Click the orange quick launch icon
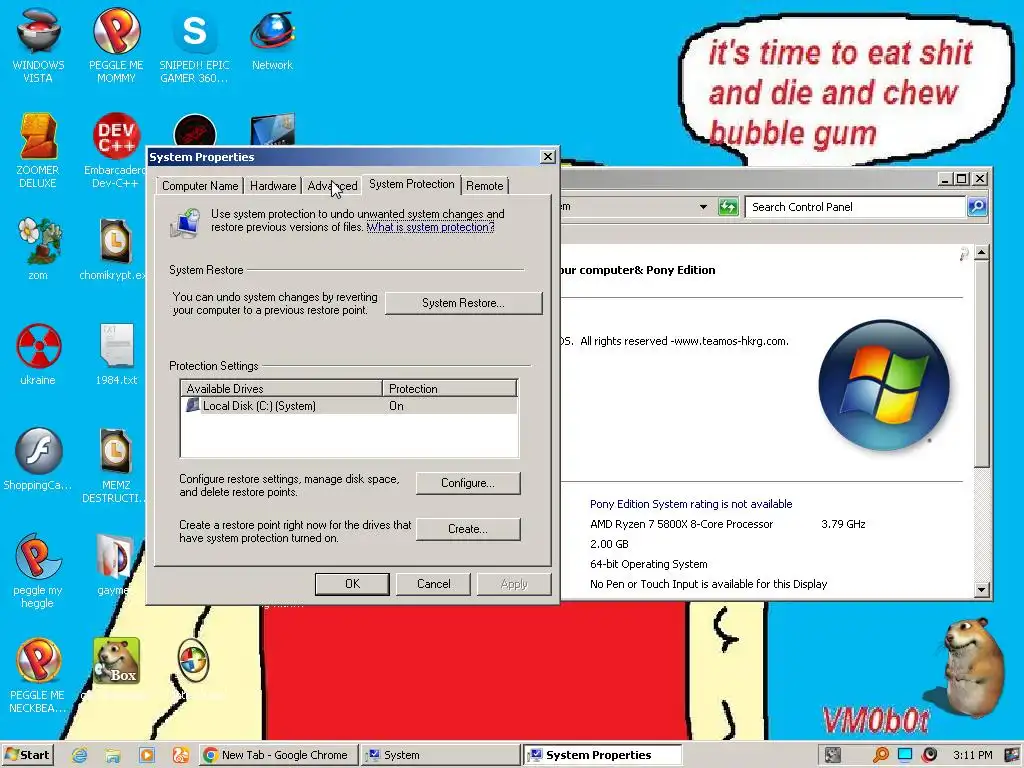 click(181, 755)
